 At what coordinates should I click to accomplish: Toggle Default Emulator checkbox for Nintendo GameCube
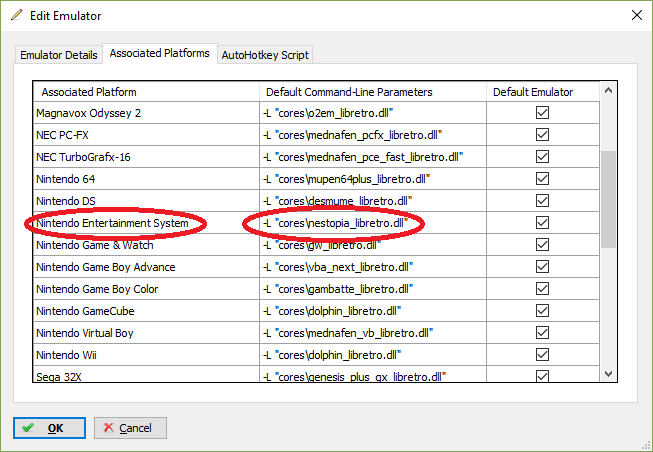tap(542, 311)
